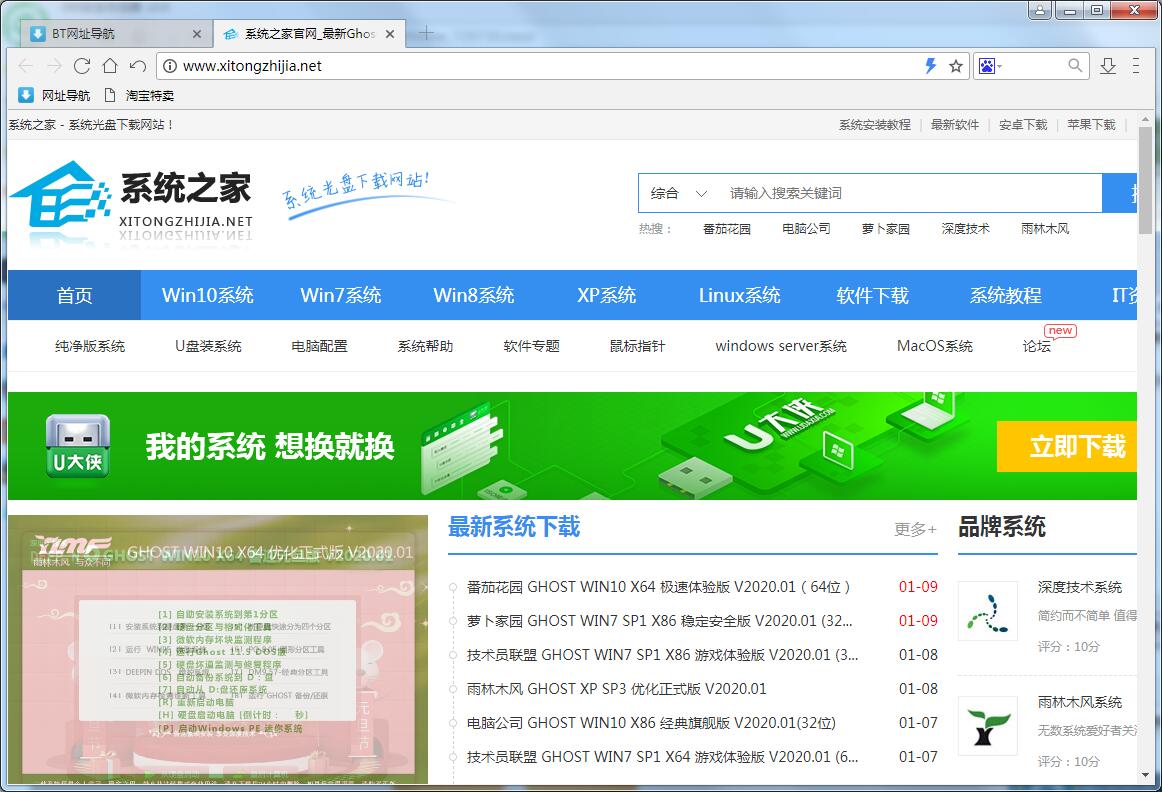
Task: Click the browser reload button
Action: 82,66
